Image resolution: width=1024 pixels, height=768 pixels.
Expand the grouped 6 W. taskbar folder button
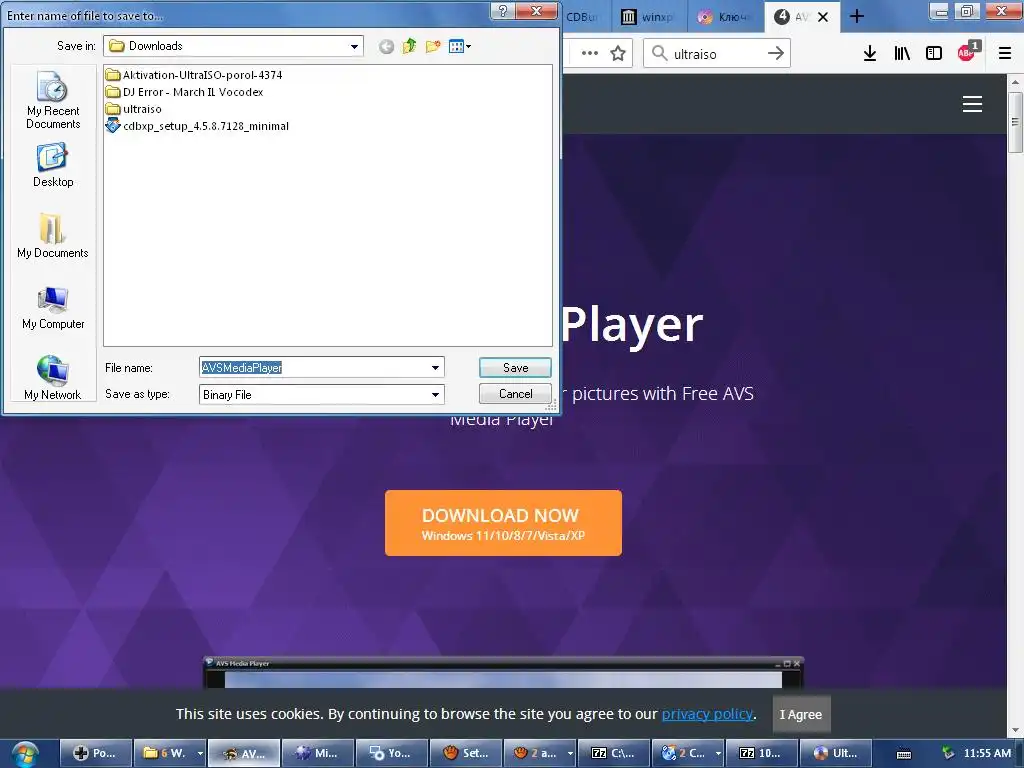200,754
